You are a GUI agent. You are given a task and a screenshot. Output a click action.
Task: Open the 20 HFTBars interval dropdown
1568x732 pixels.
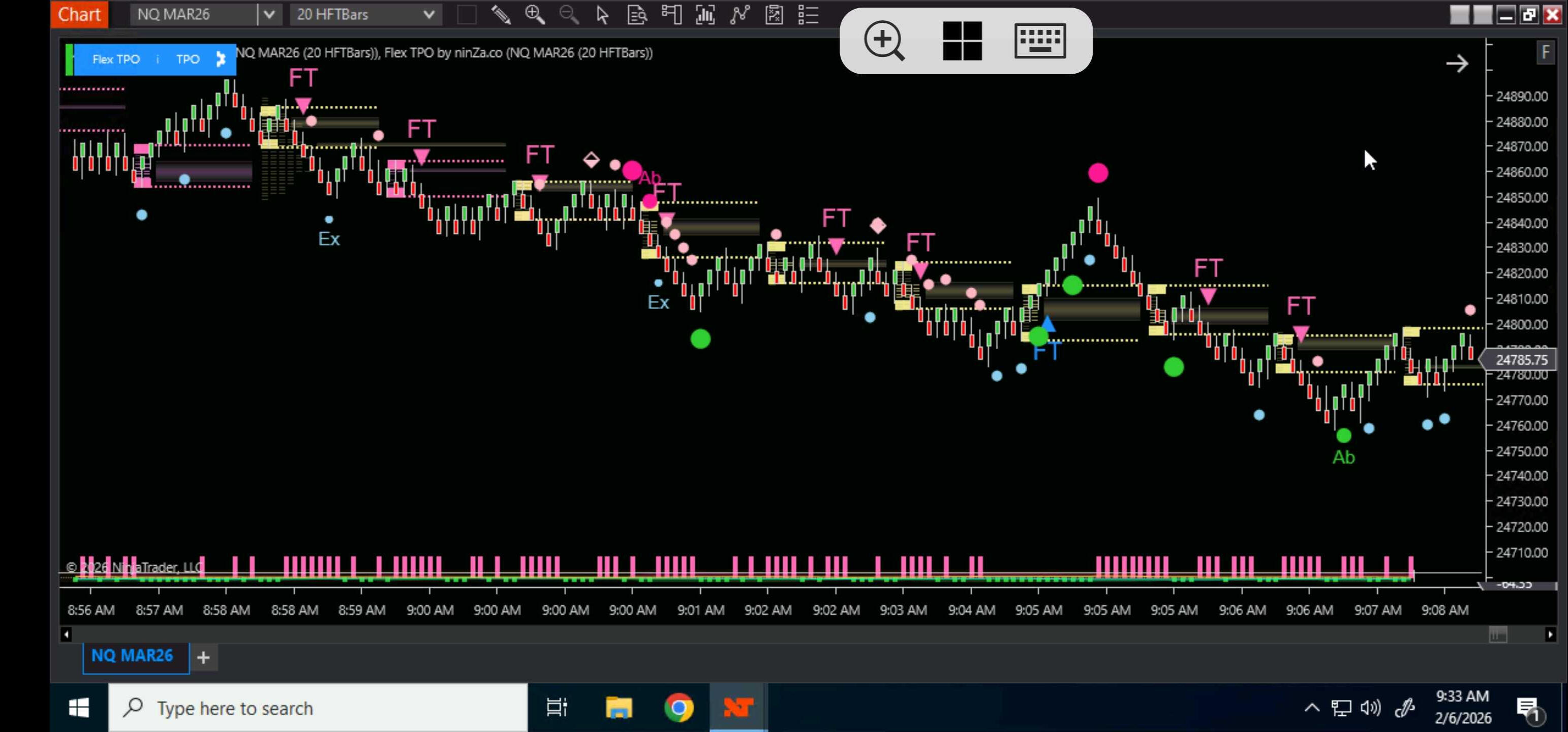click(x=428, y=15)
